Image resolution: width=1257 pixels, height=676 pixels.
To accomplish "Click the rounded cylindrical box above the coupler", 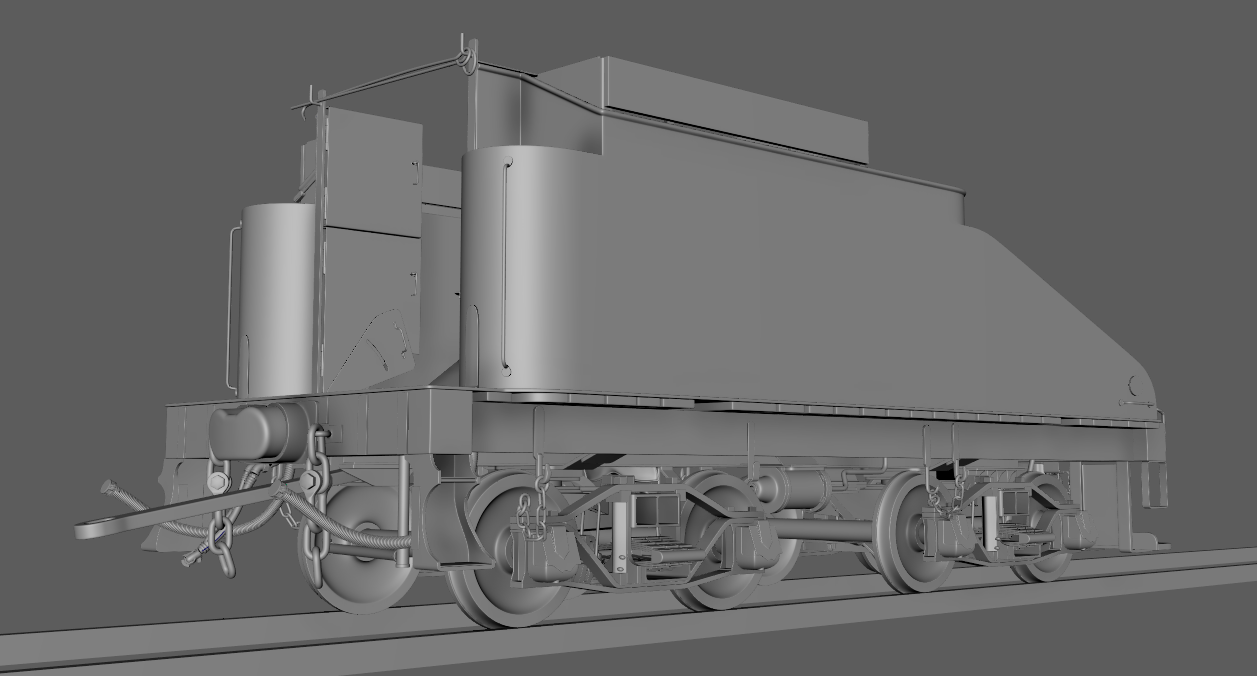I will (248, 432).
